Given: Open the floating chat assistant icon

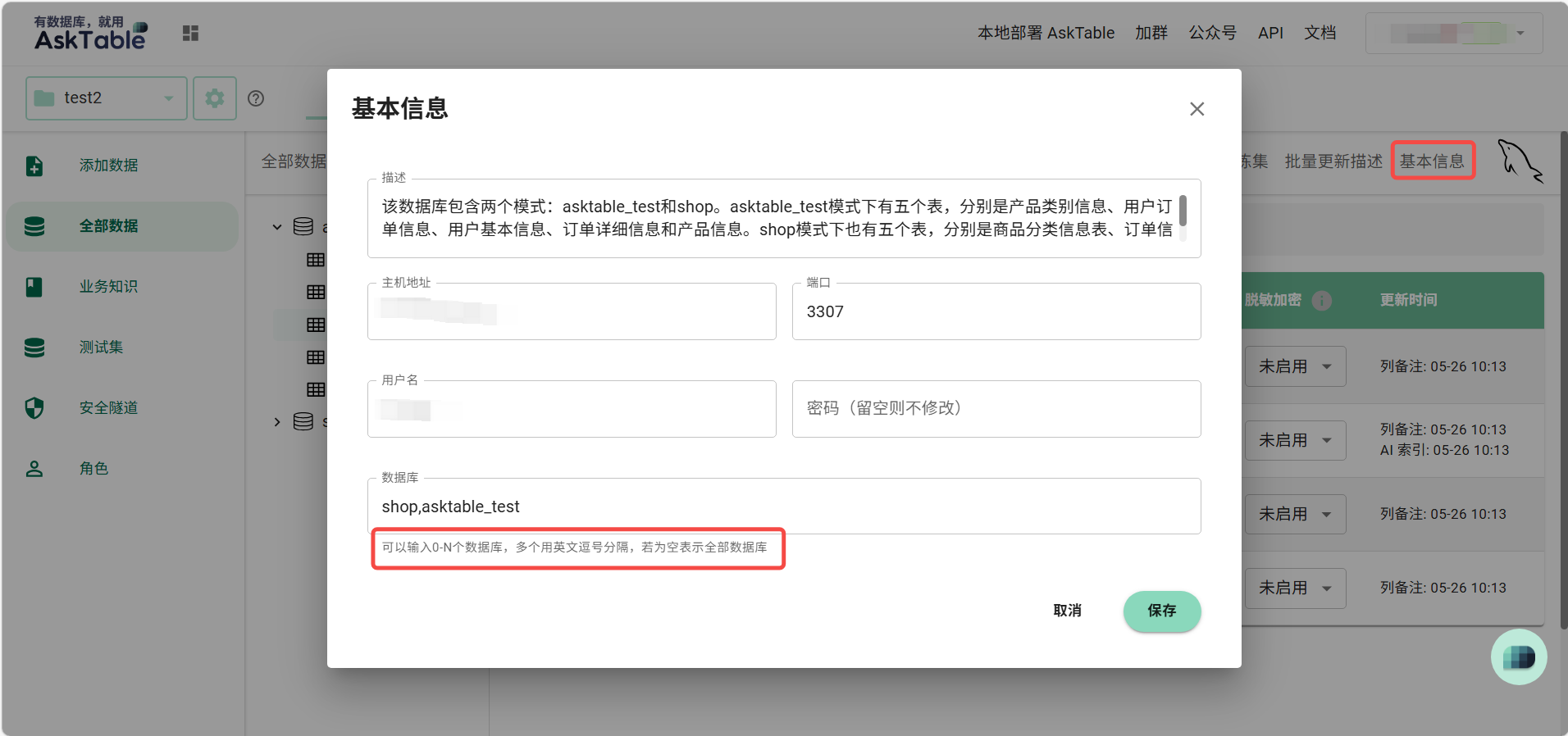Looking at the screenshot, I should click(1519, 657).
